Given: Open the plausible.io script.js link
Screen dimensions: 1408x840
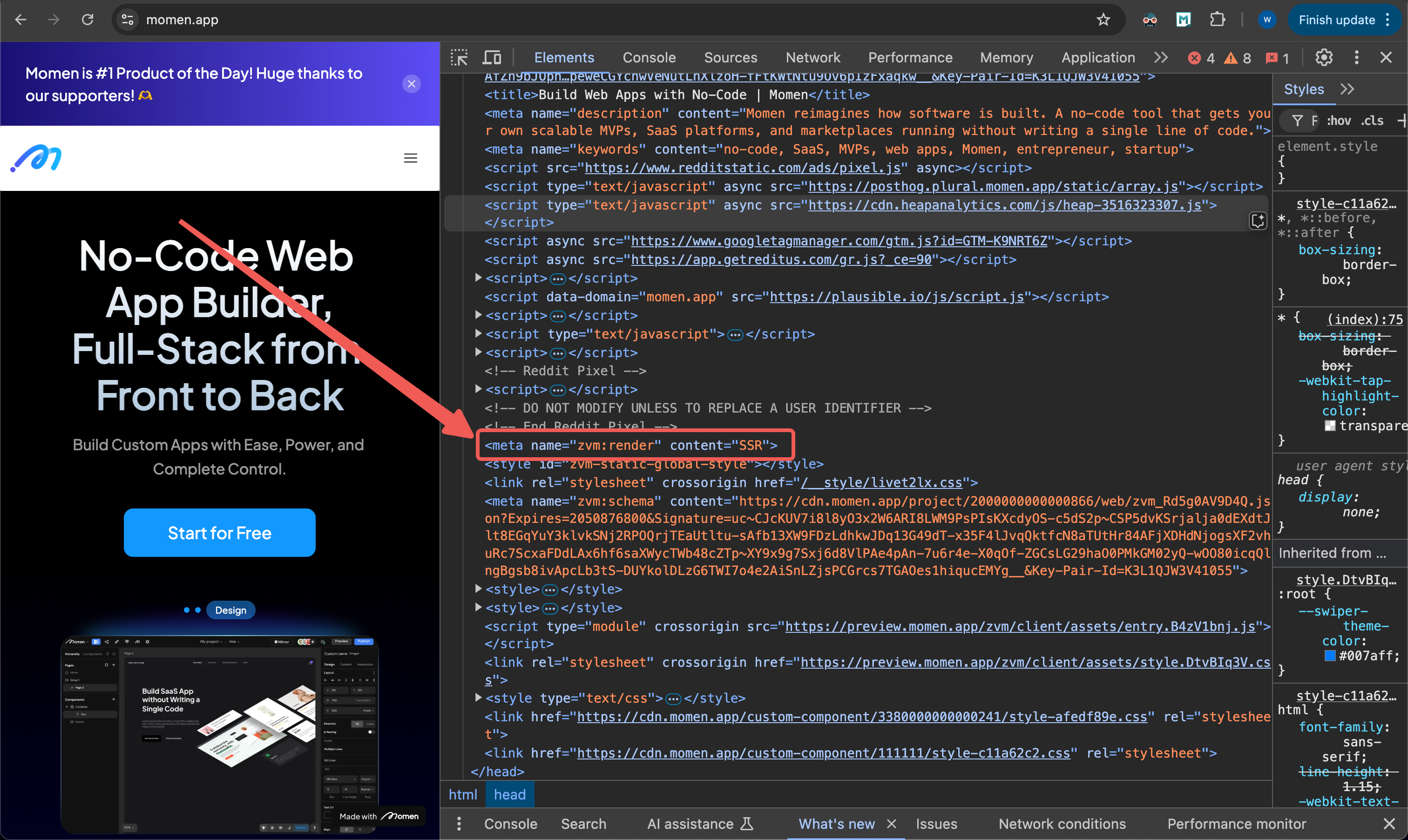Looking at the screenshot, I should [x=897, y=297].
